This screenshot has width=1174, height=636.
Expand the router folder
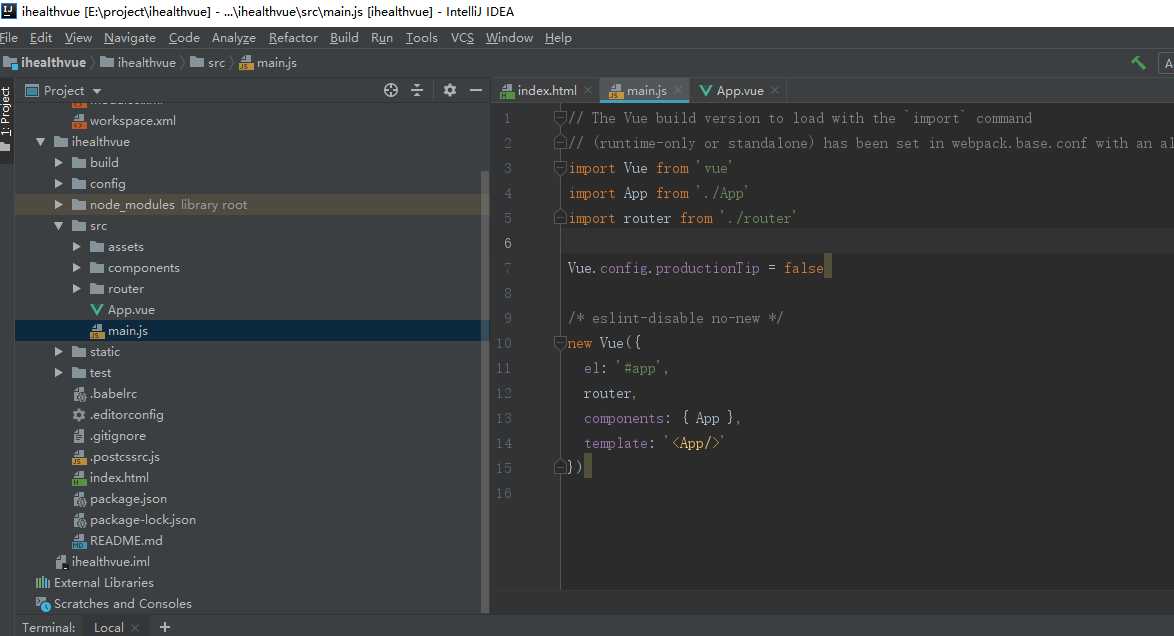(x=76, y=288)
